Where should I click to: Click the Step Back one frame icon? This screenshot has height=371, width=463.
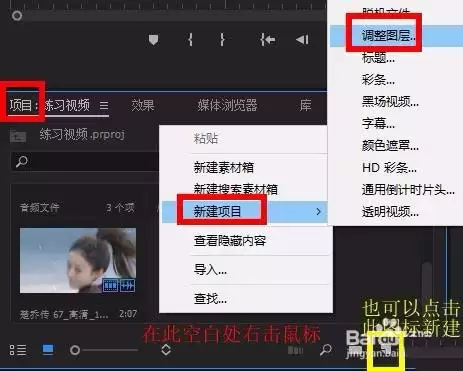coord(302,40)
